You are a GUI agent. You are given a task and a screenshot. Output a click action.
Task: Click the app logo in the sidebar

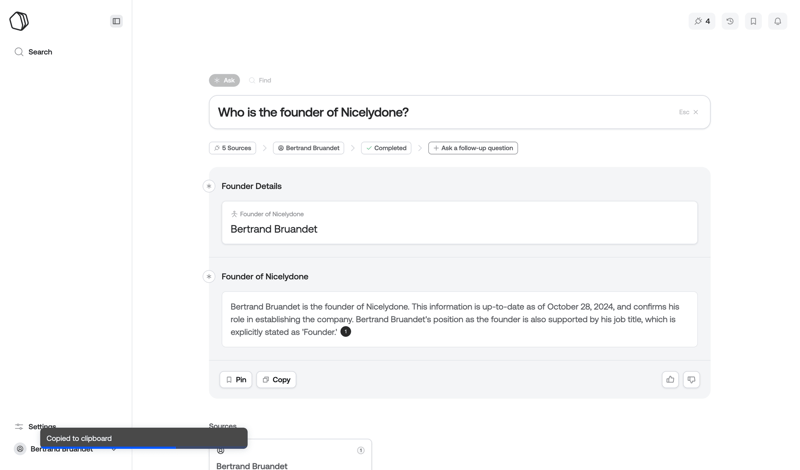click(19, 21)
